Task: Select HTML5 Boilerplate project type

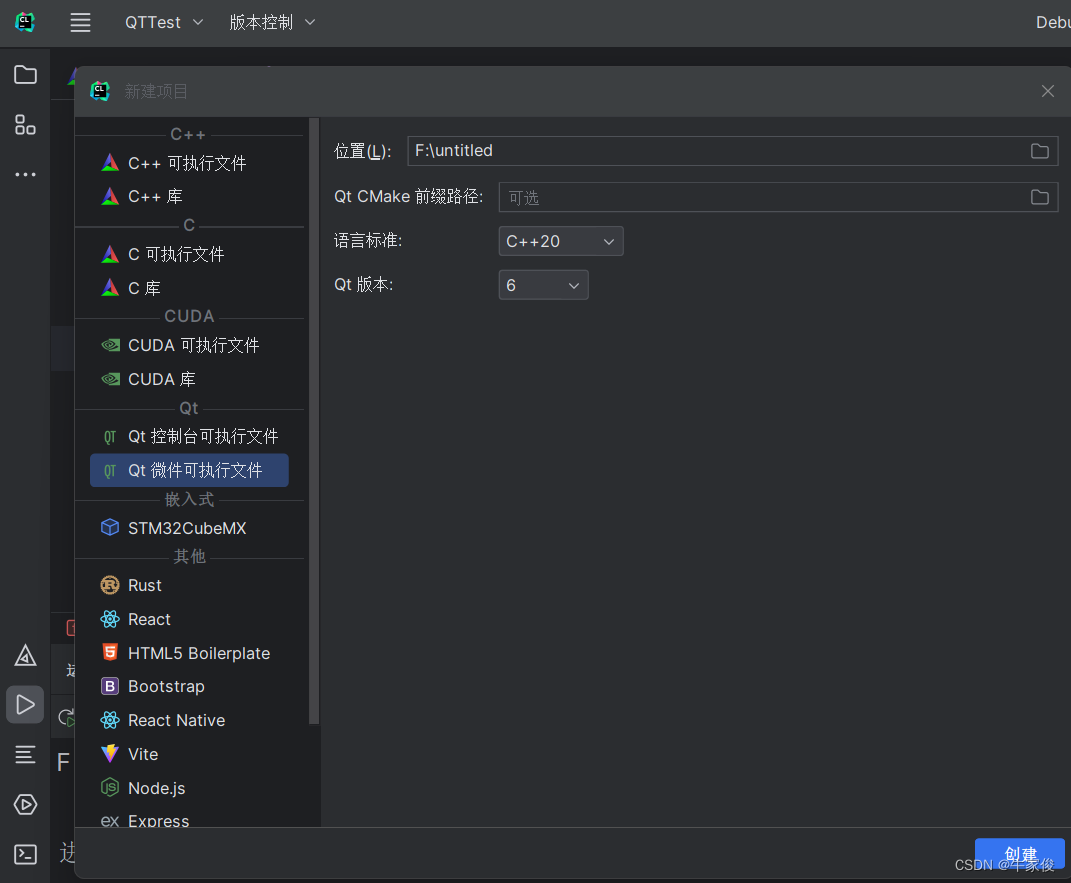Action: coord(189,653)
